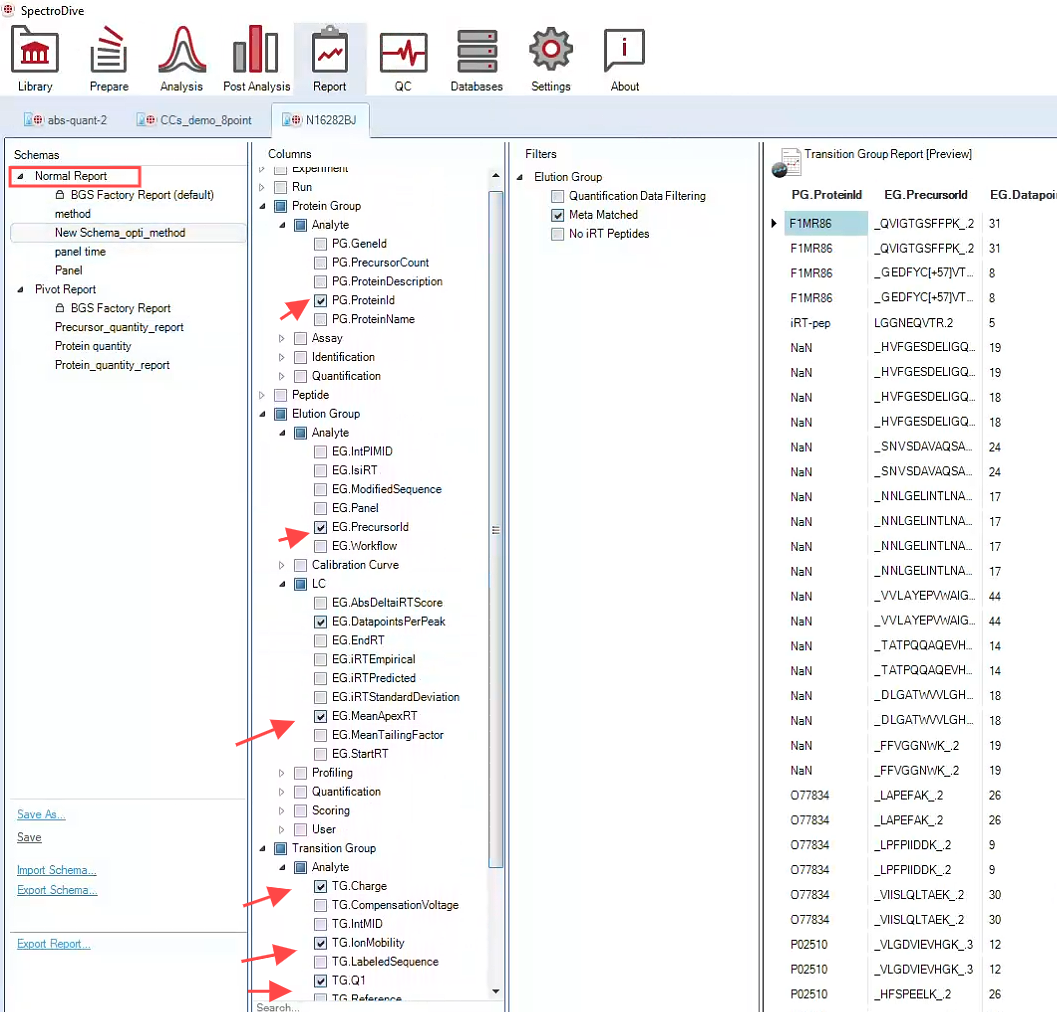Screen dimensions: 1057x1012
Task: Click the Save As... link
Action: 40,814
